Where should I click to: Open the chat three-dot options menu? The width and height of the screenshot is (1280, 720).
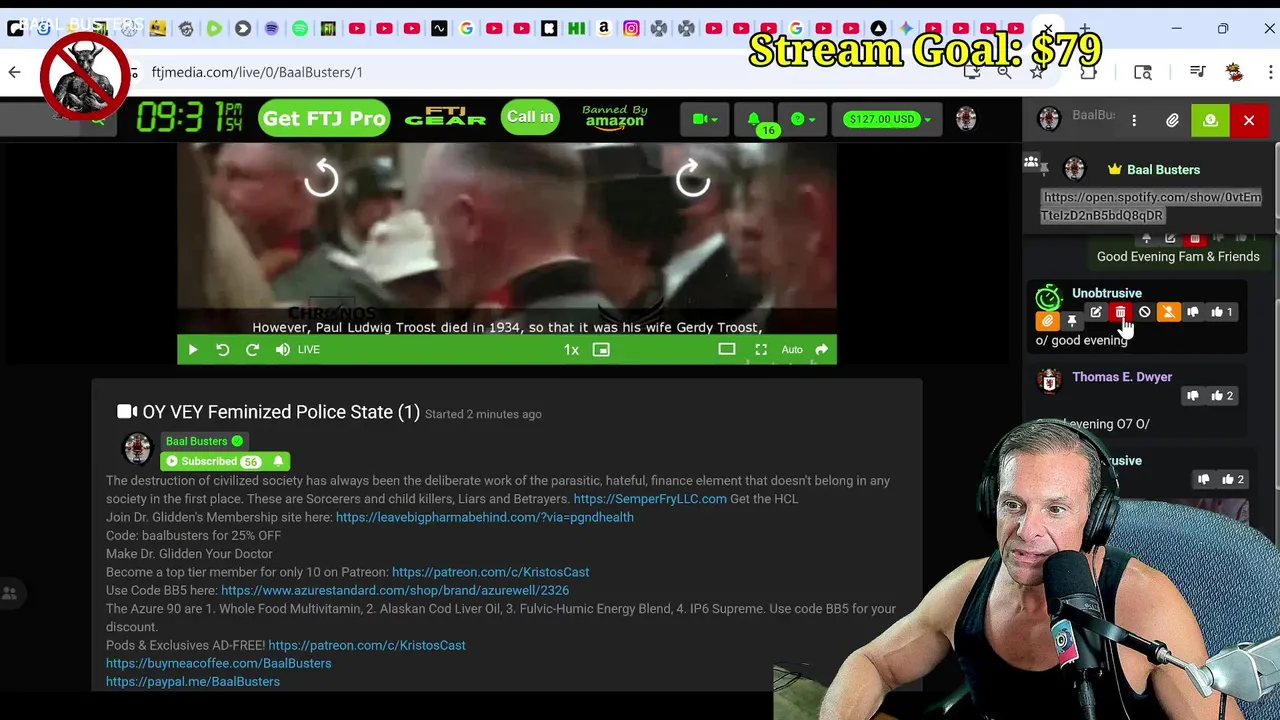pos(1134,120)
